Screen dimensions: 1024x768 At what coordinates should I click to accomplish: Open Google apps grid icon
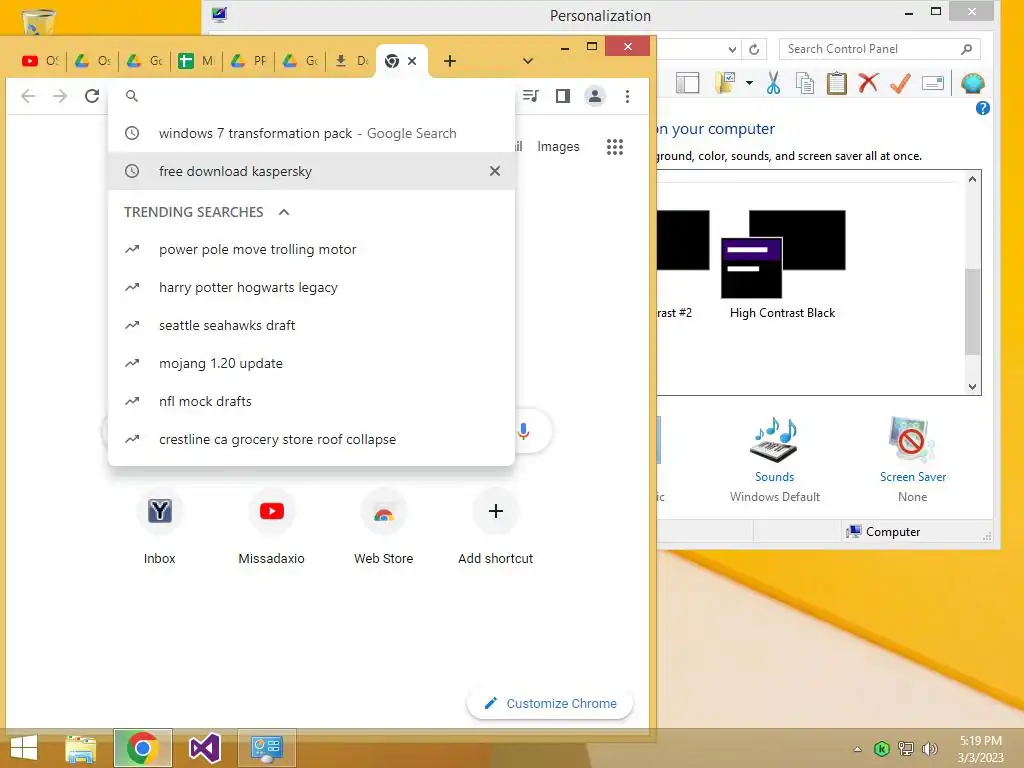[615, 146]
